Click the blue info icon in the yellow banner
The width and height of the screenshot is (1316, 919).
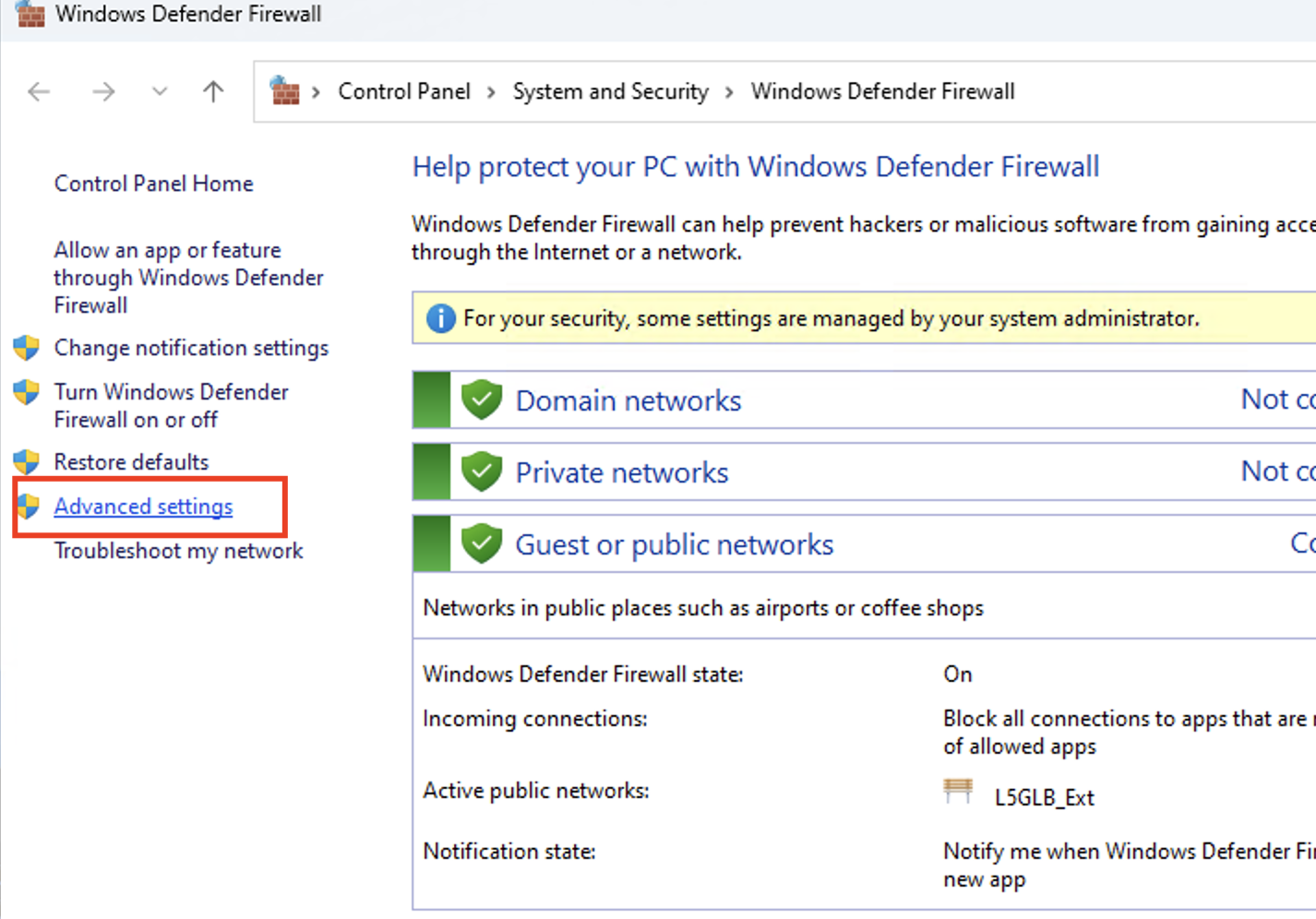point(440,318)
